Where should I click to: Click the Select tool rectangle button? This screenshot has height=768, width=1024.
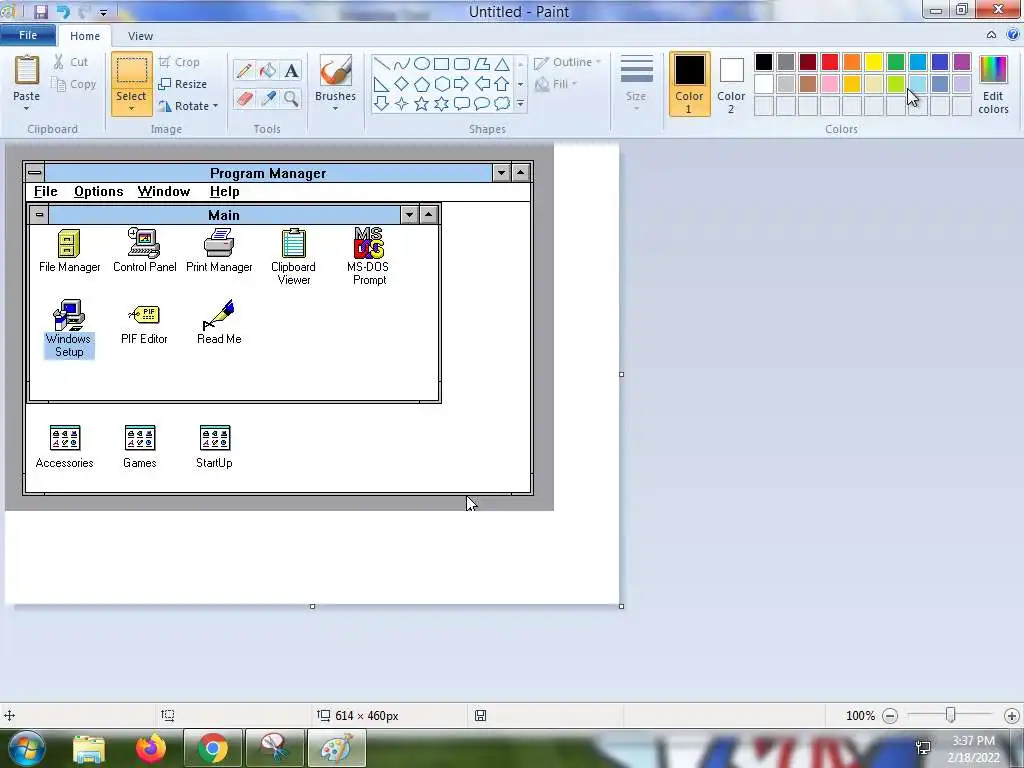click(x=131, y=71)
